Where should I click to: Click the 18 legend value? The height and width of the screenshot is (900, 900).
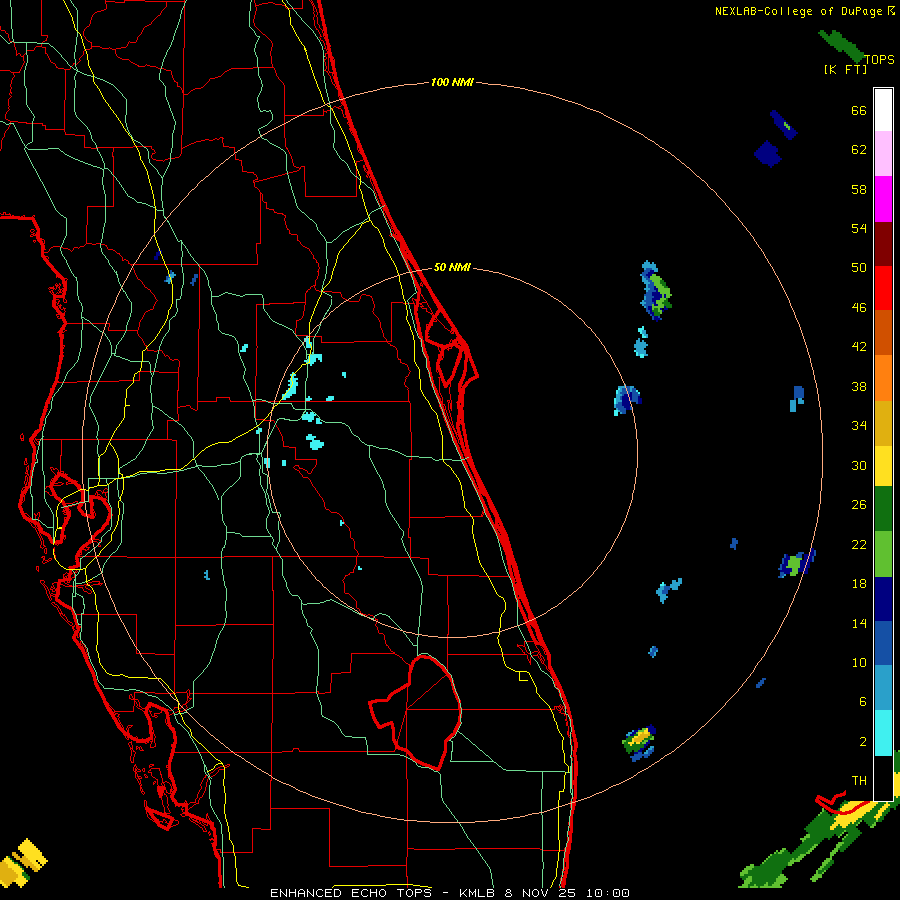[x=859, y=583]
